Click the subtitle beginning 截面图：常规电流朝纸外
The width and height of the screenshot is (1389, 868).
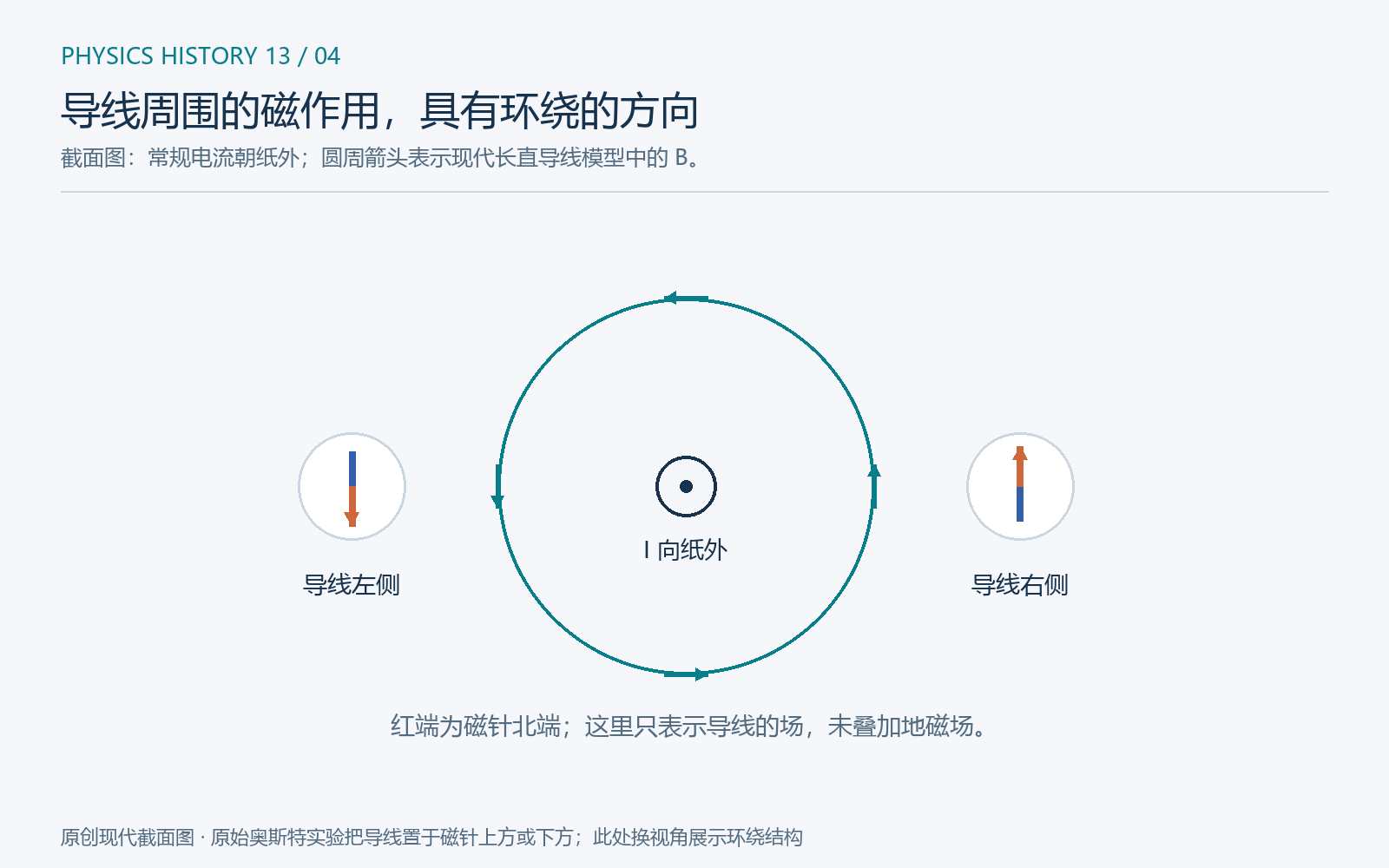[380, 158]
